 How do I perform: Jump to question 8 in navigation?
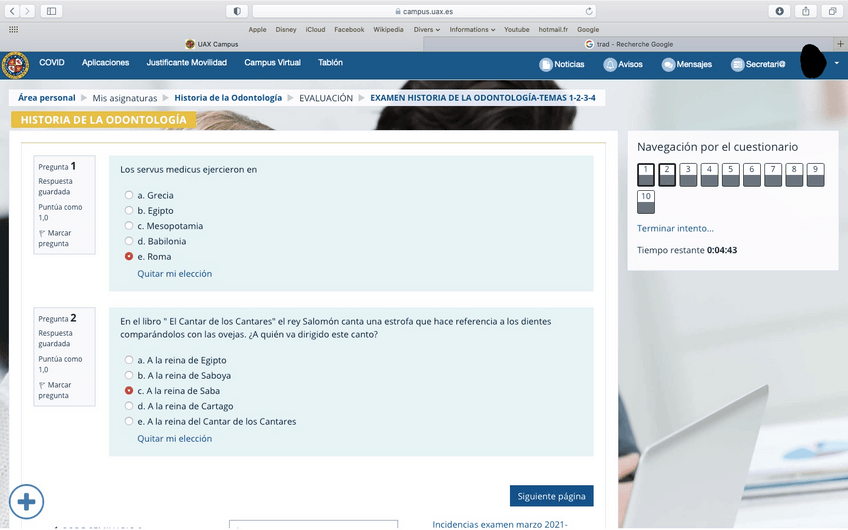(x=794, y=175)
